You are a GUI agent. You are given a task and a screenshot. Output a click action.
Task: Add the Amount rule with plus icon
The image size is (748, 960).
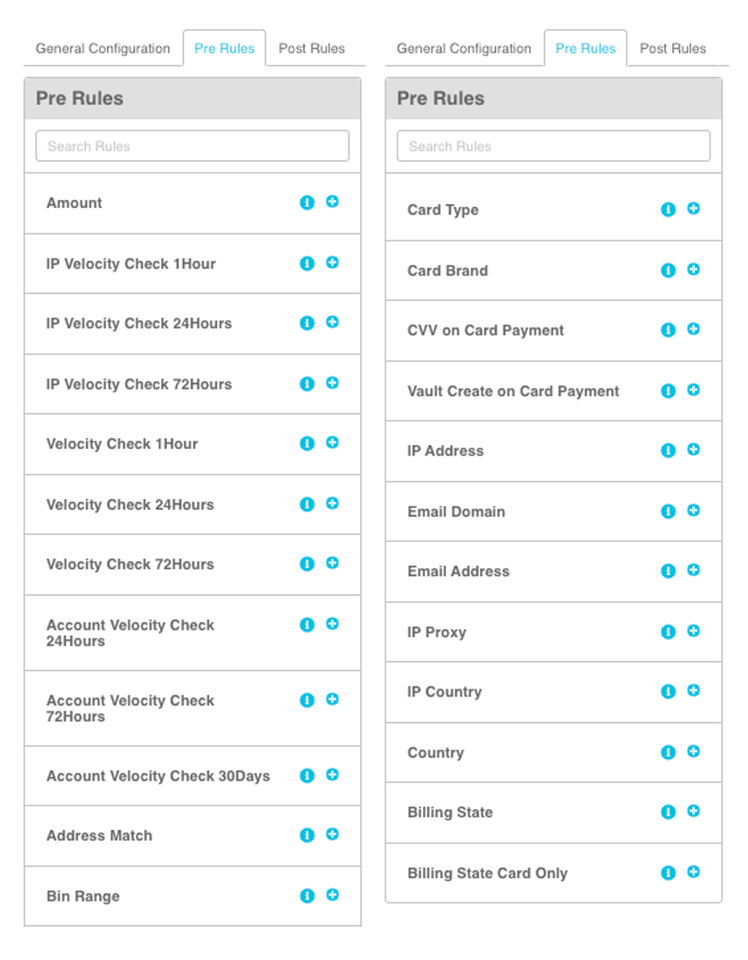point(332,201)
